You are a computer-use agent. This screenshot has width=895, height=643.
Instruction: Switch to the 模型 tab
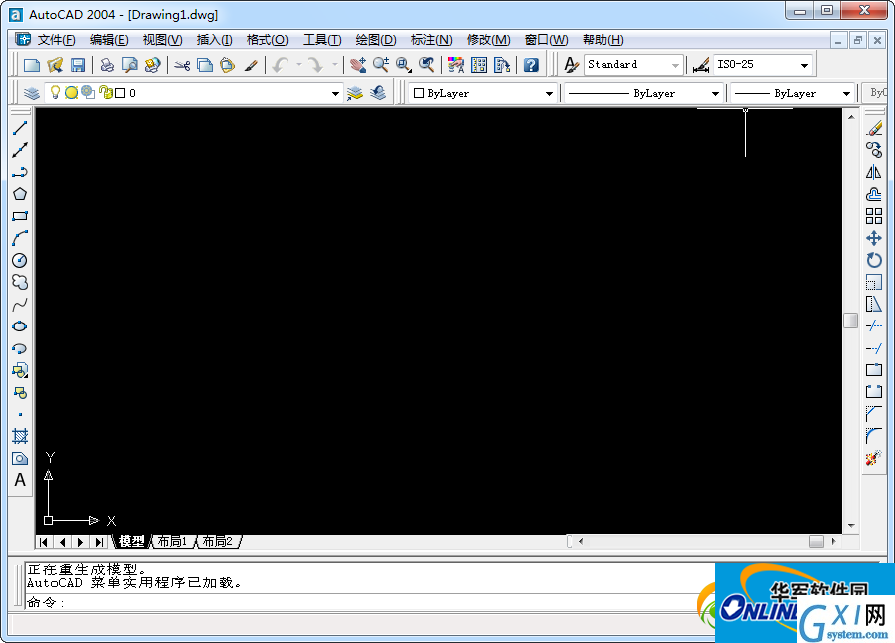132,541
